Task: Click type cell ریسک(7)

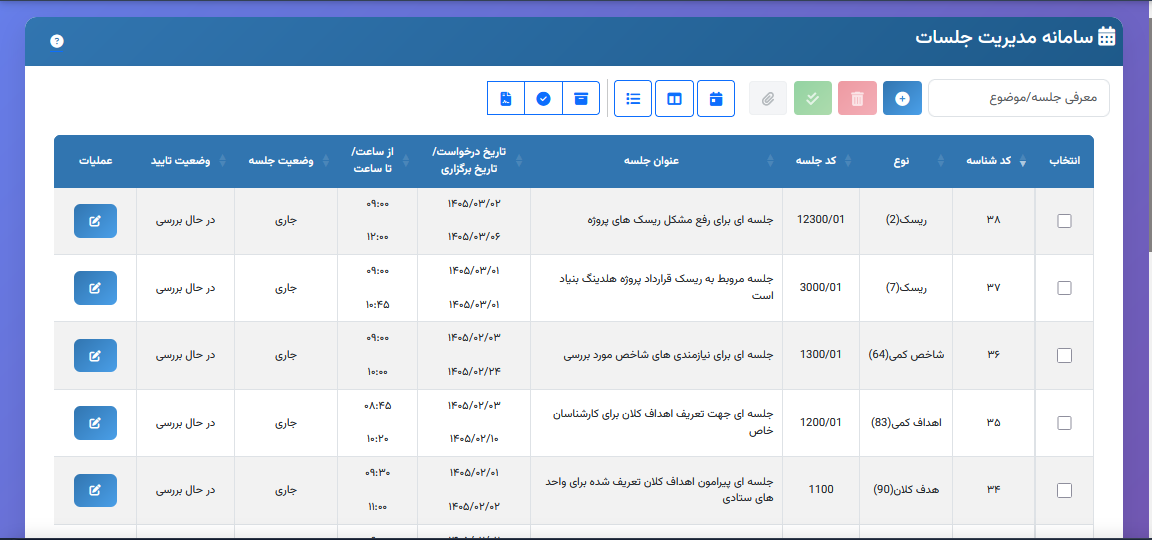Action: click(x=907, y=289)
